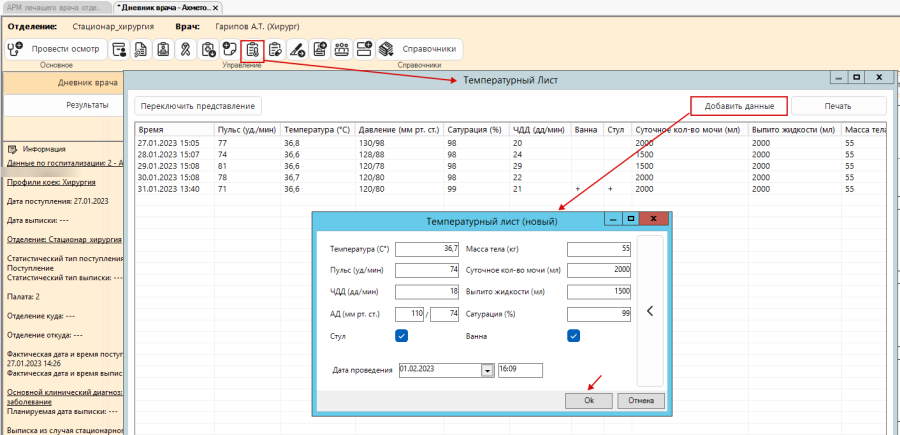Screen dimensions: 900x435
Task: Click the left chevron in new sheet dialog
Action: [x=650, y=310]
